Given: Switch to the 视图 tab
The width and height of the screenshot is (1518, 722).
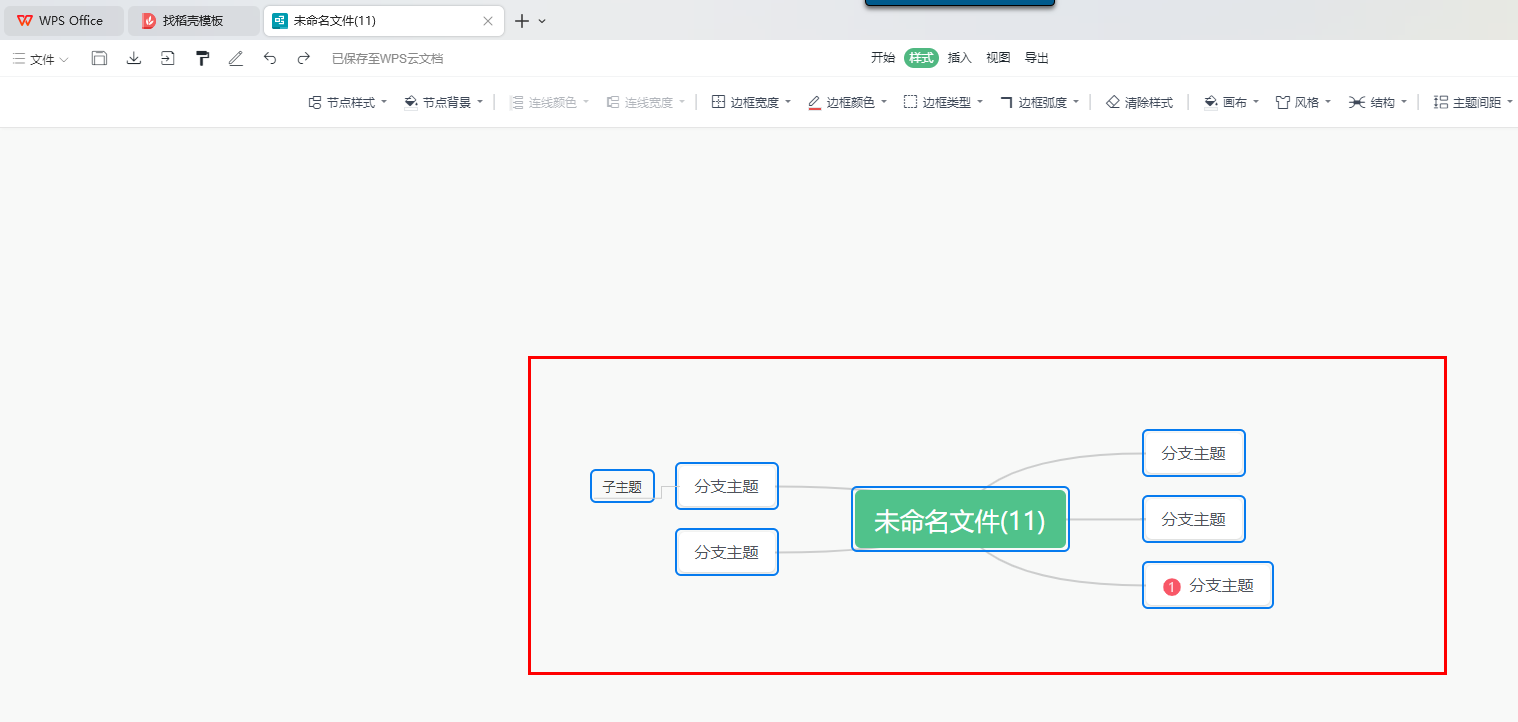Looking at the screenshot, I should tap(998, 58).
